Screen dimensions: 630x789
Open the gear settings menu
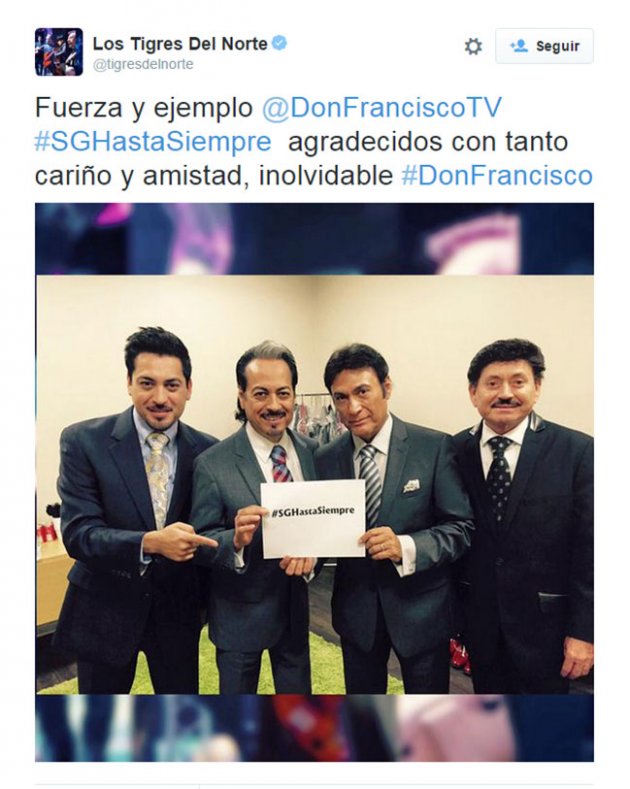pyautogui.click(x=473, y=46)
